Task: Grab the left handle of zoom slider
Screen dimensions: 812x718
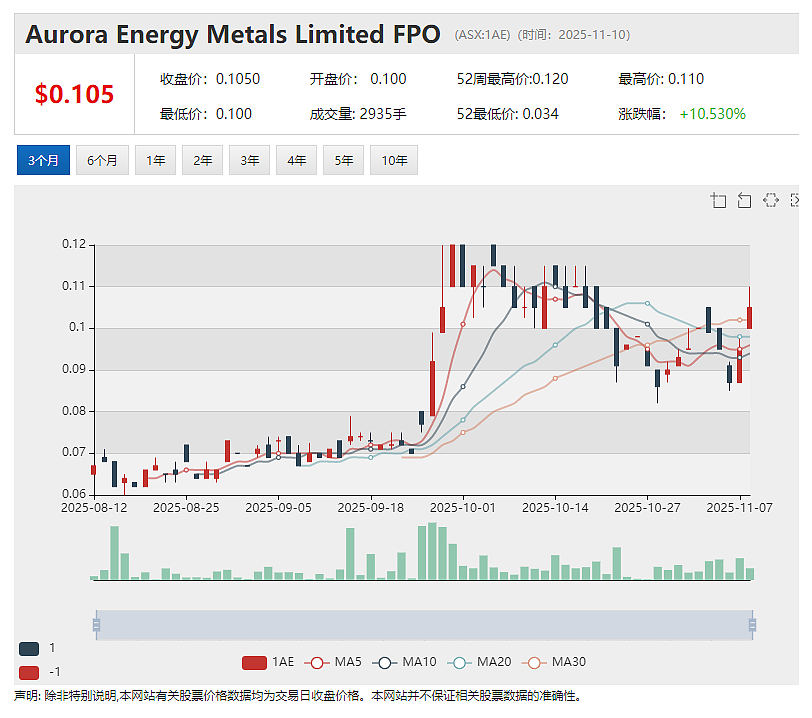Action: [96, 625]
